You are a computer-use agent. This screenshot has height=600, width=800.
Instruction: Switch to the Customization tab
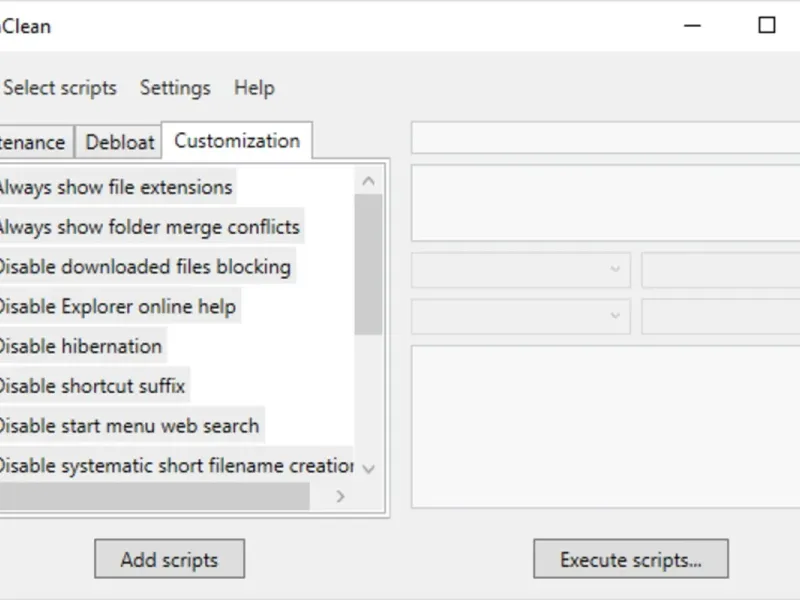point(237,141)
